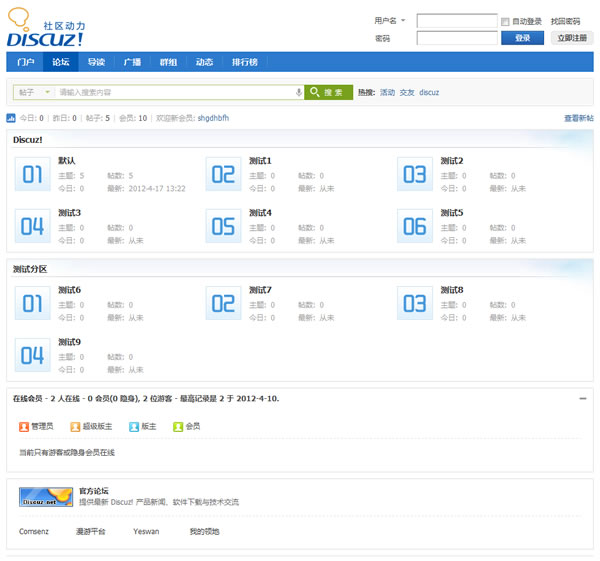This screenshot has width=600, height=561.
Task: Open the Discuz! category heading
Action: pyautogui.click(x=28, y=140)
